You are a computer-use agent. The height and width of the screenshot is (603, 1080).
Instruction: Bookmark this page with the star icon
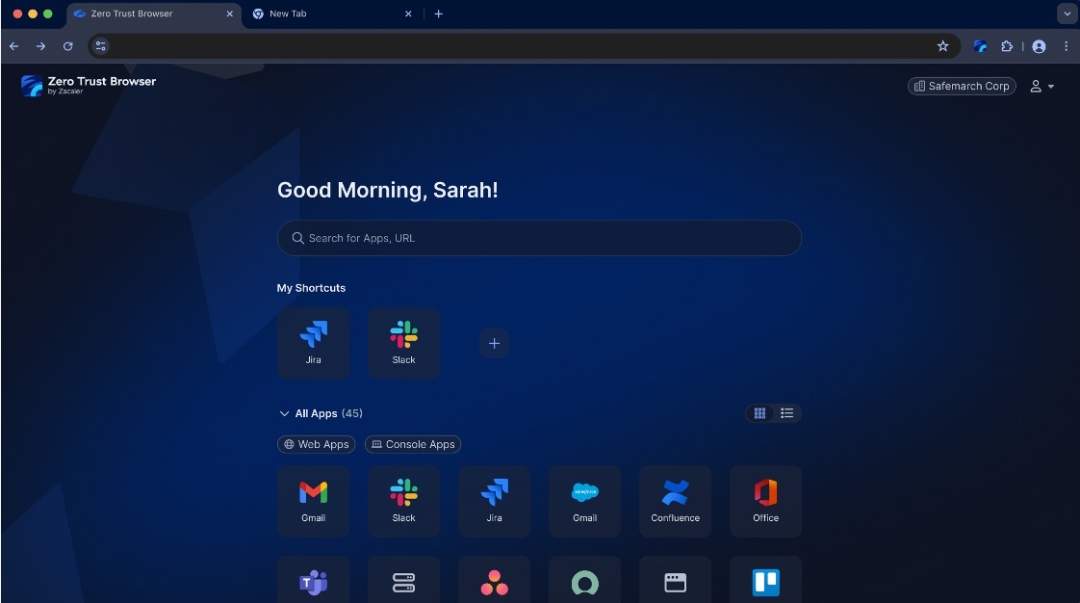click(942, 46)
